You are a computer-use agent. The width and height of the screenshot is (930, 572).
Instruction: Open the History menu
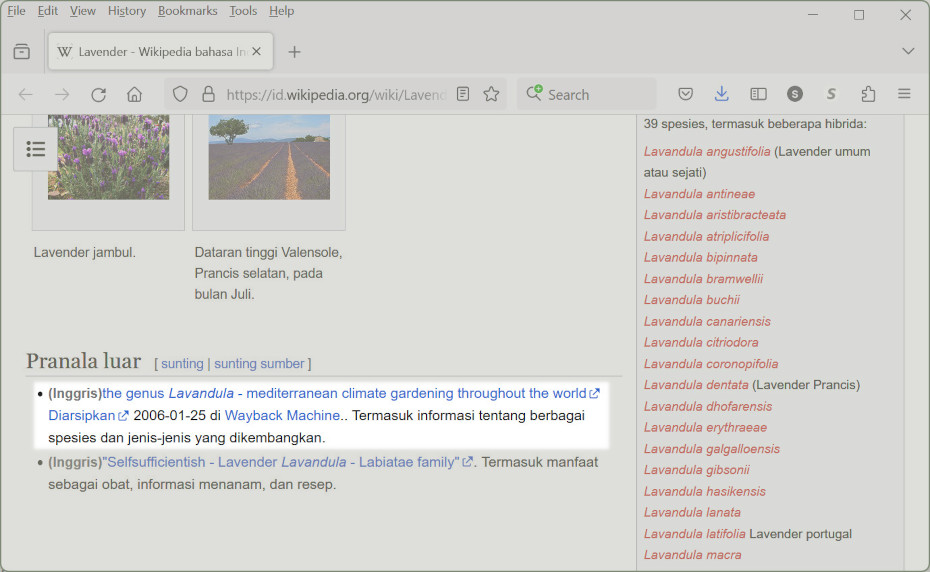coord(126,11)
